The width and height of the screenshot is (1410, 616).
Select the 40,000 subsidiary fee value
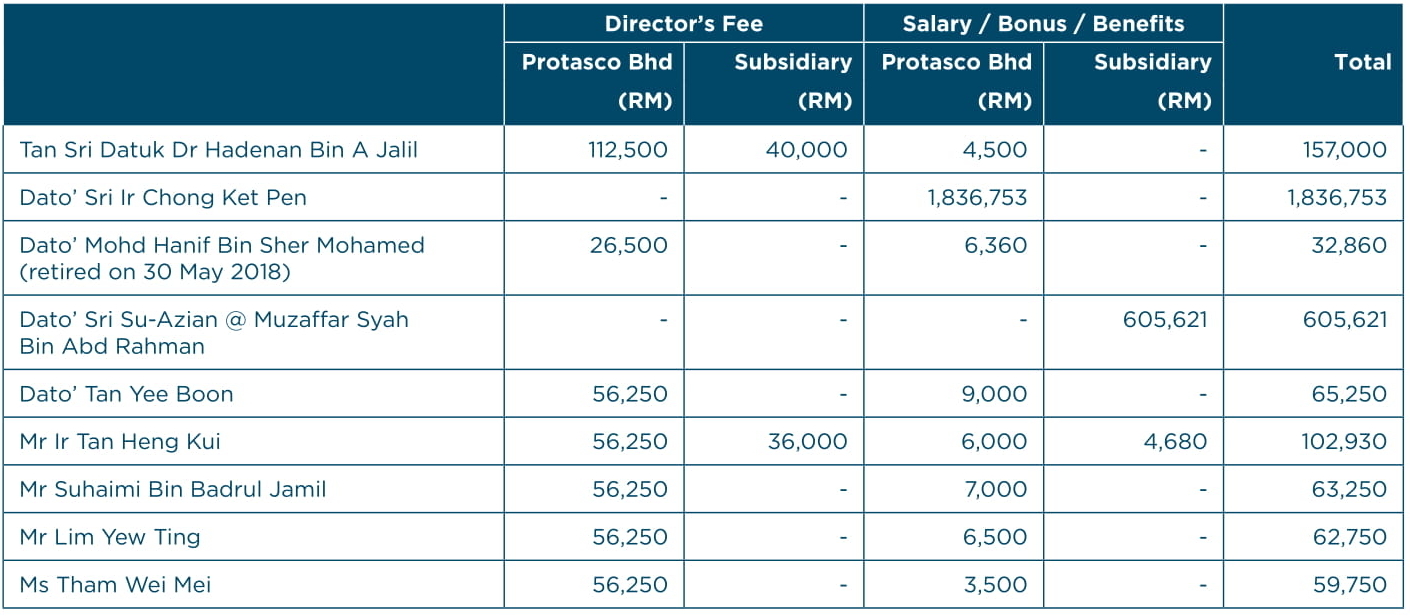pos(807,150)
